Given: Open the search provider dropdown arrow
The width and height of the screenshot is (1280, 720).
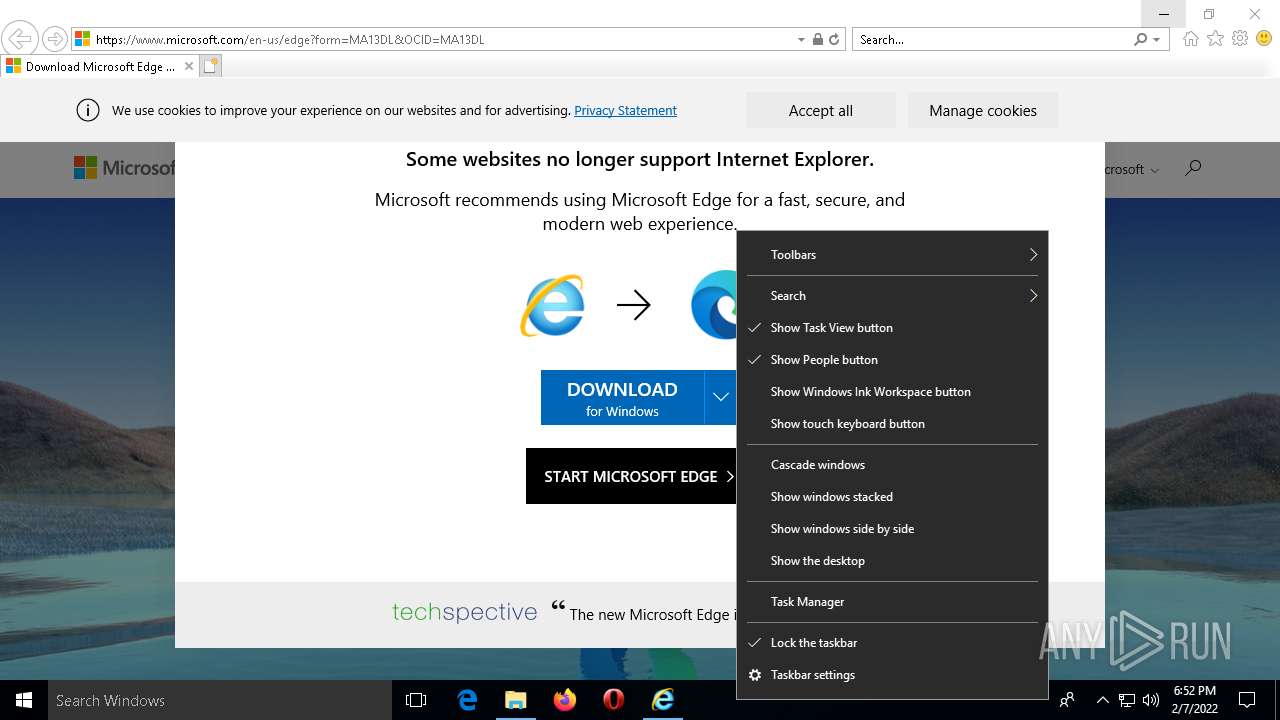Looking at the screenshot, I should point(1156,40).
